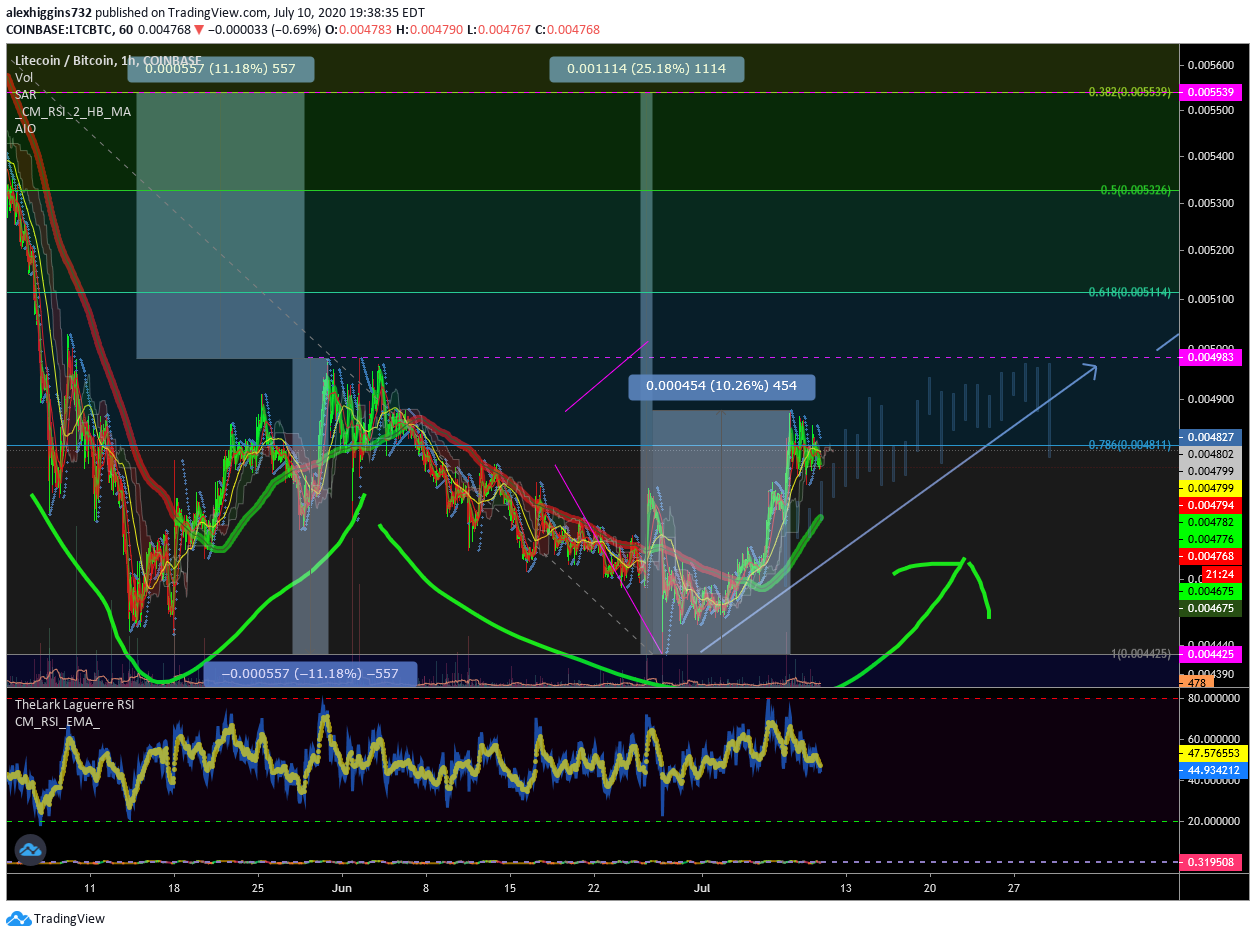The width and height of the screenshot is (1256, 937).
Task: Click the SAR indicator label
Action: pyautogui.click(x=26, y=94)
